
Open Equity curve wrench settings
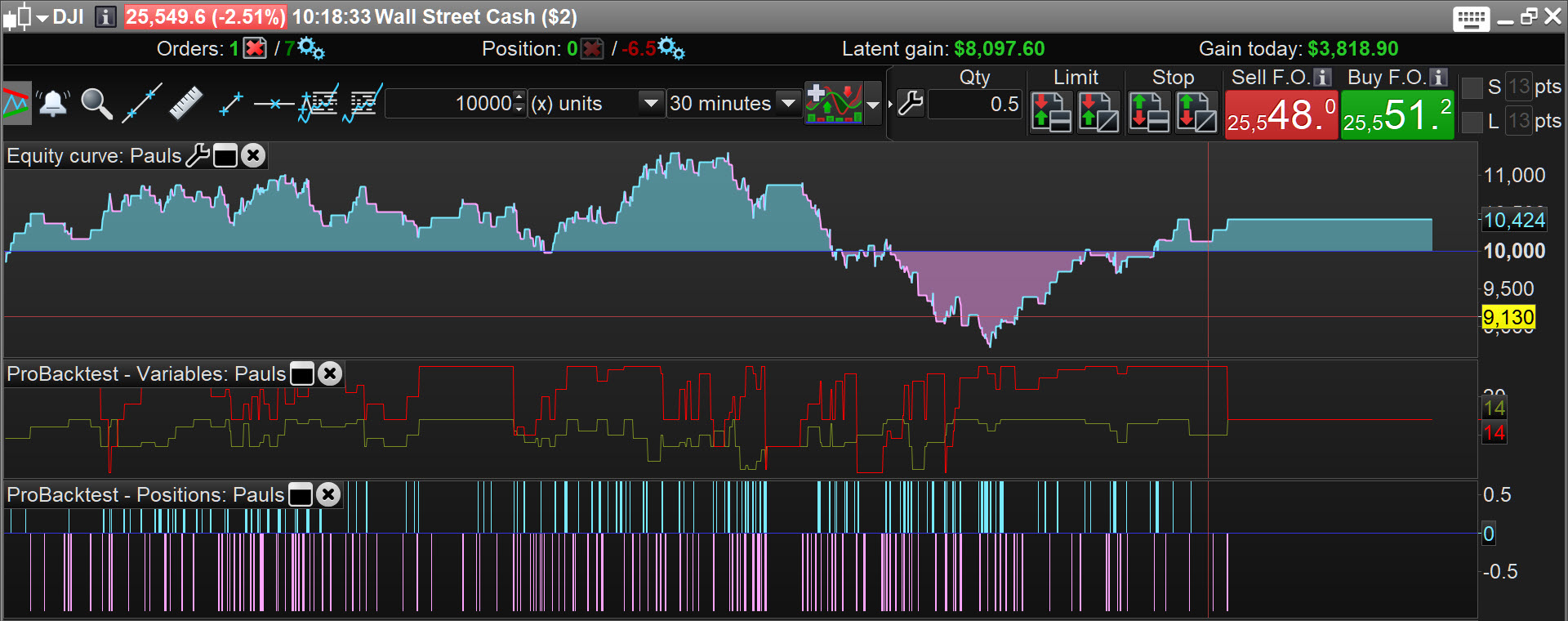[198, 155]
